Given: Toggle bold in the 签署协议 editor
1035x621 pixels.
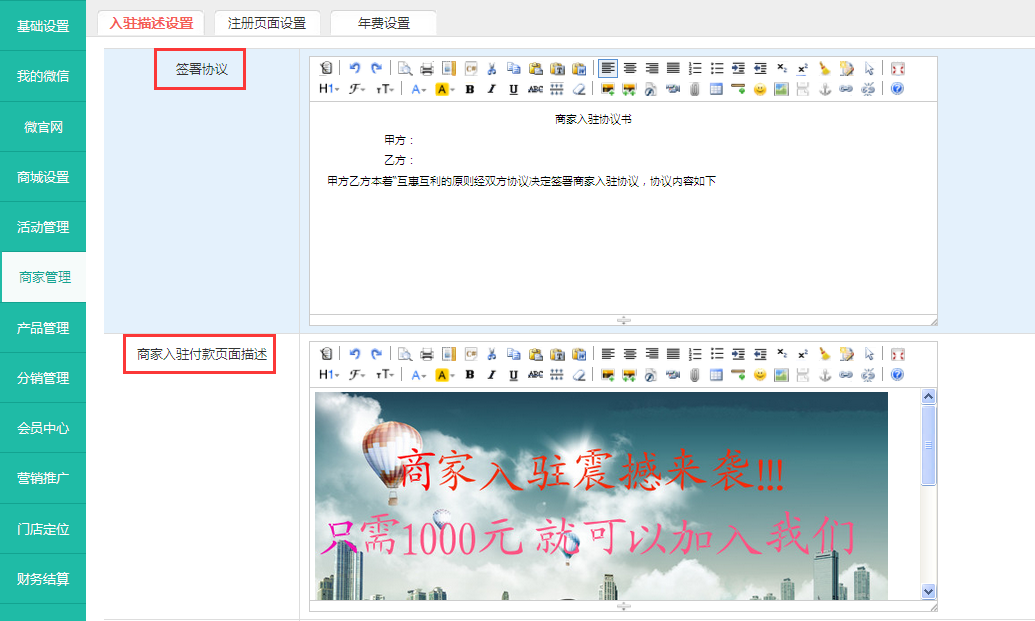Looking at the screenshot, I should click(469, 90).
